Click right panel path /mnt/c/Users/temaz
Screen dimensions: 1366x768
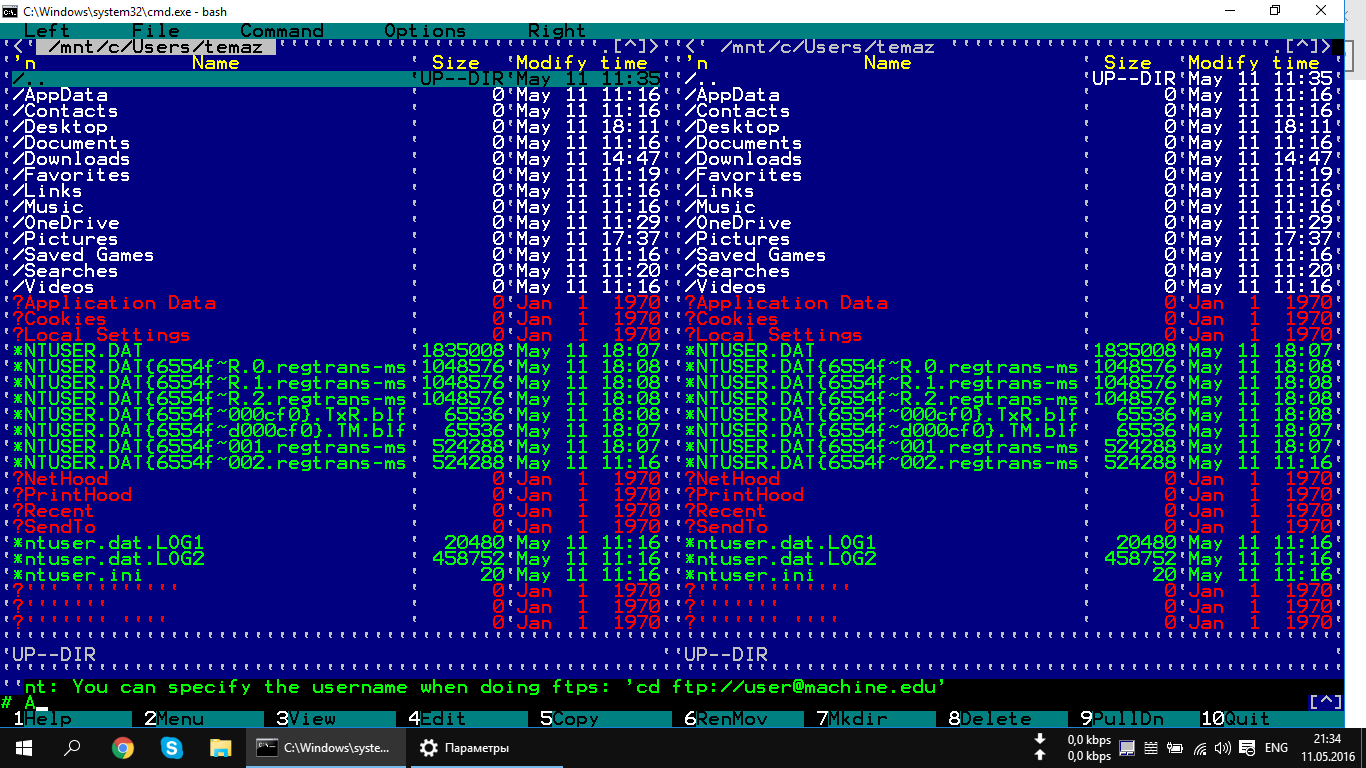coord(827,47)
